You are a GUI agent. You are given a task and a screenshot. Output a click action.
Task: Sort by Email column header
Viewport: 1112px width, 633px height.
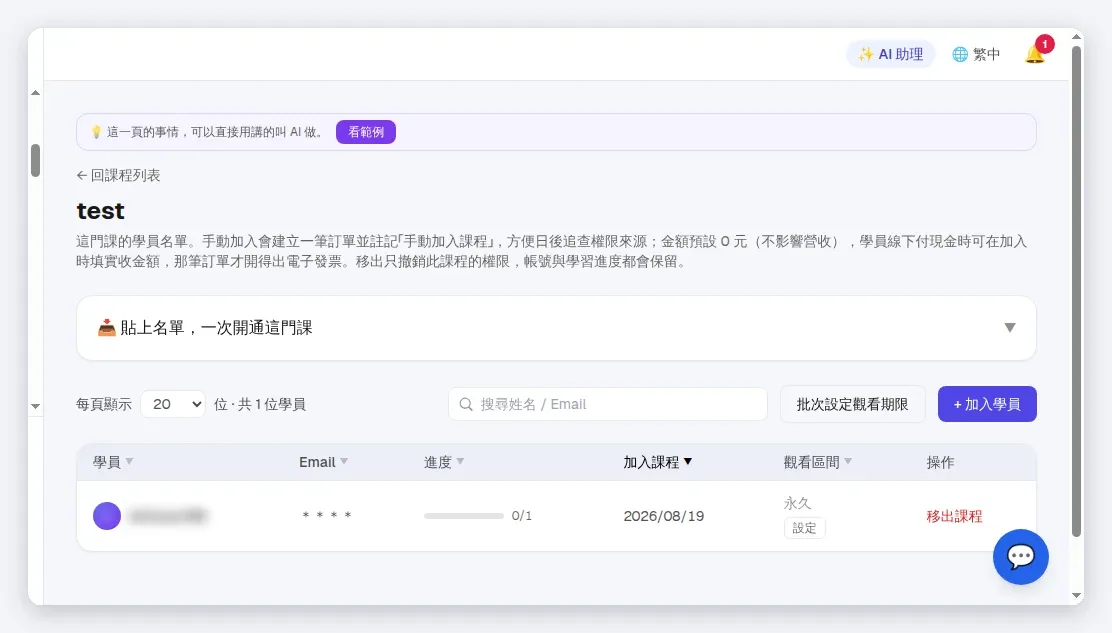(323, 462)
